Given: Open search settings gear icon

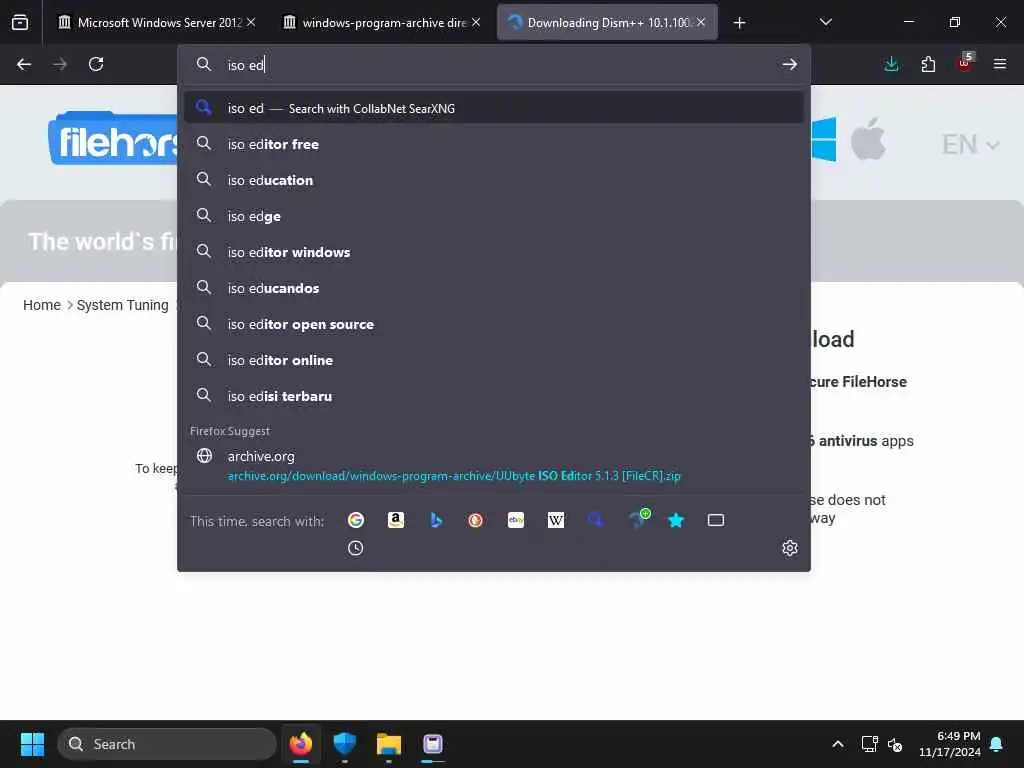Looking at the screenshot, I should point(790,548).
